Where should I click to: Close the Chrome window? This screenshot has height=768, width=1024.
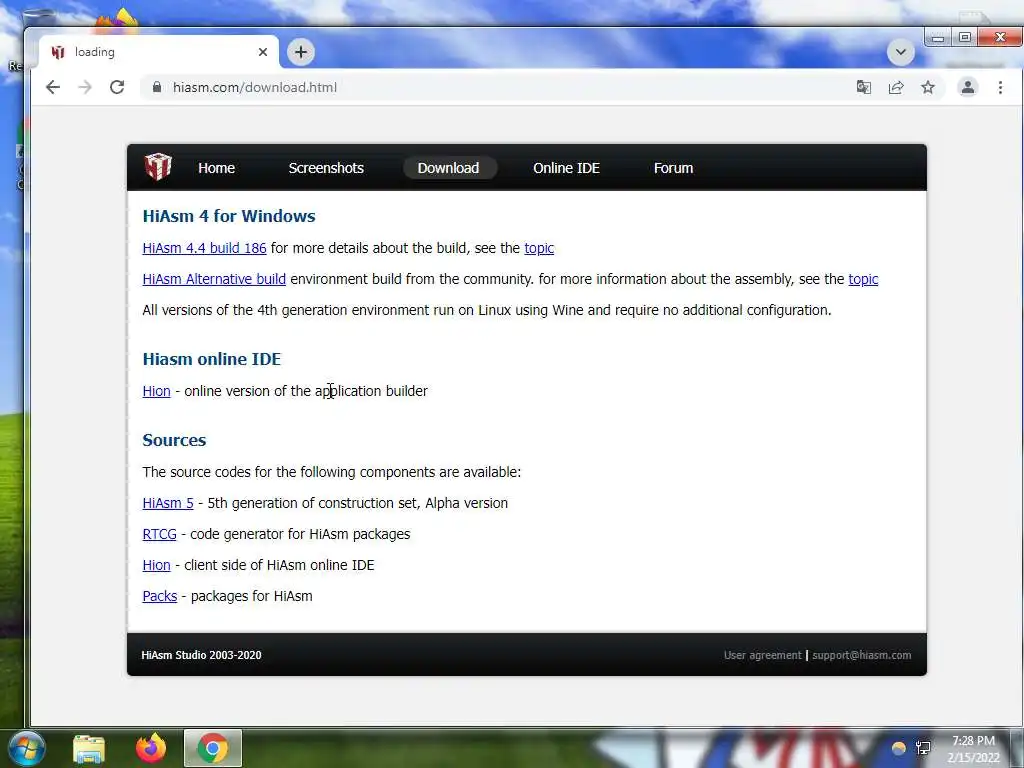point(1000,38)
